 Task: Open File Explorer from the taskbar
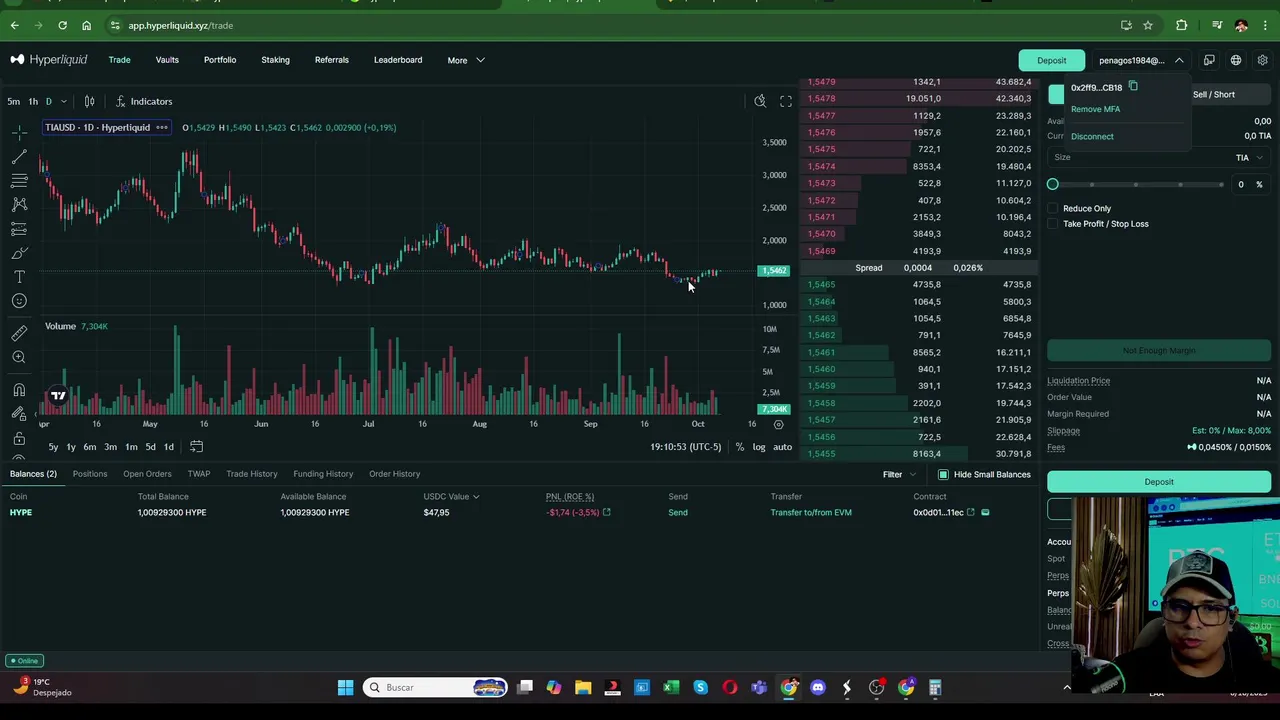pos(583,687)
